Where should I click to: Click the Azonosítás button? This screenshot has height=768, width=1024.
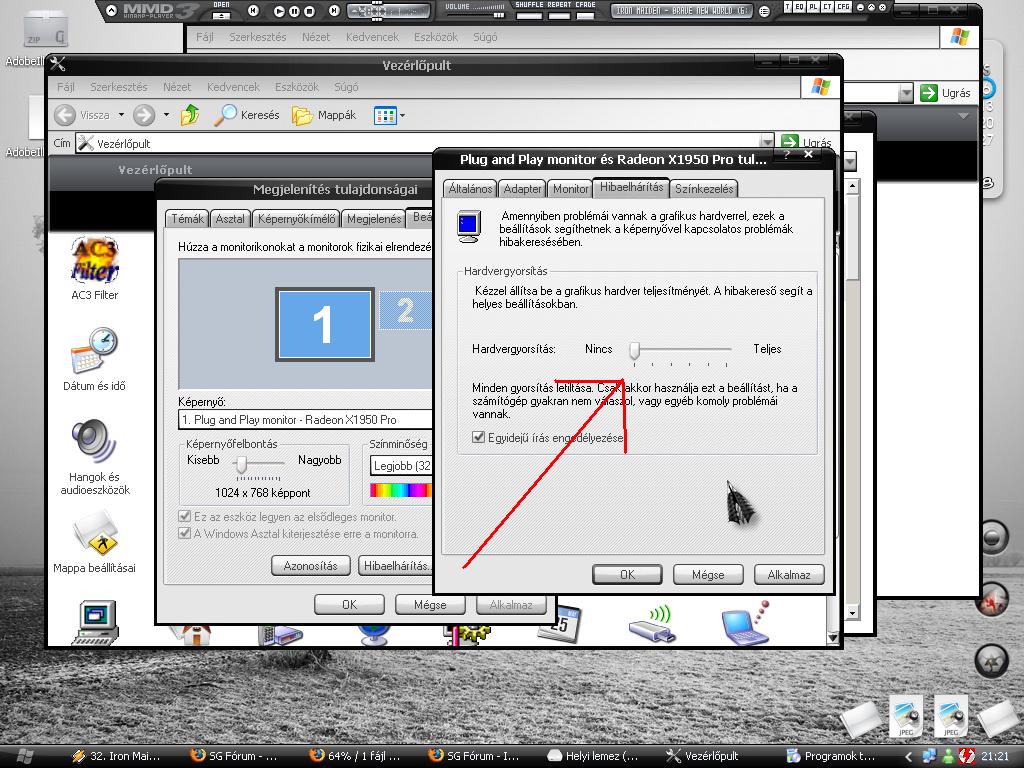pyautogui.click(x=310, y=566)
